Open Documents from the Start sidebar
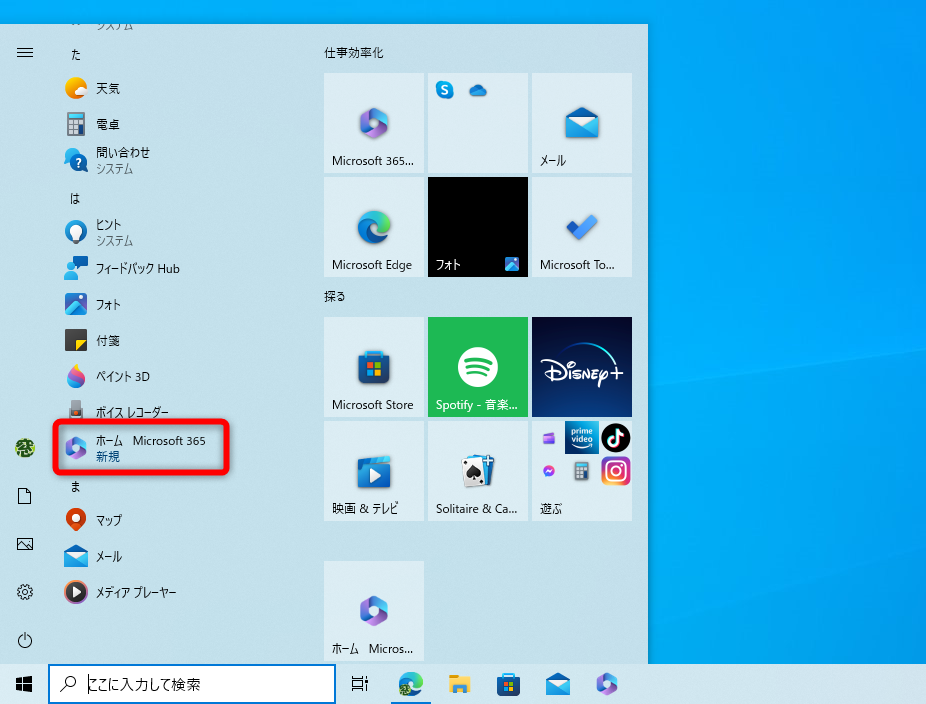The height and width of the screenshot is (704, 926). 25,496
